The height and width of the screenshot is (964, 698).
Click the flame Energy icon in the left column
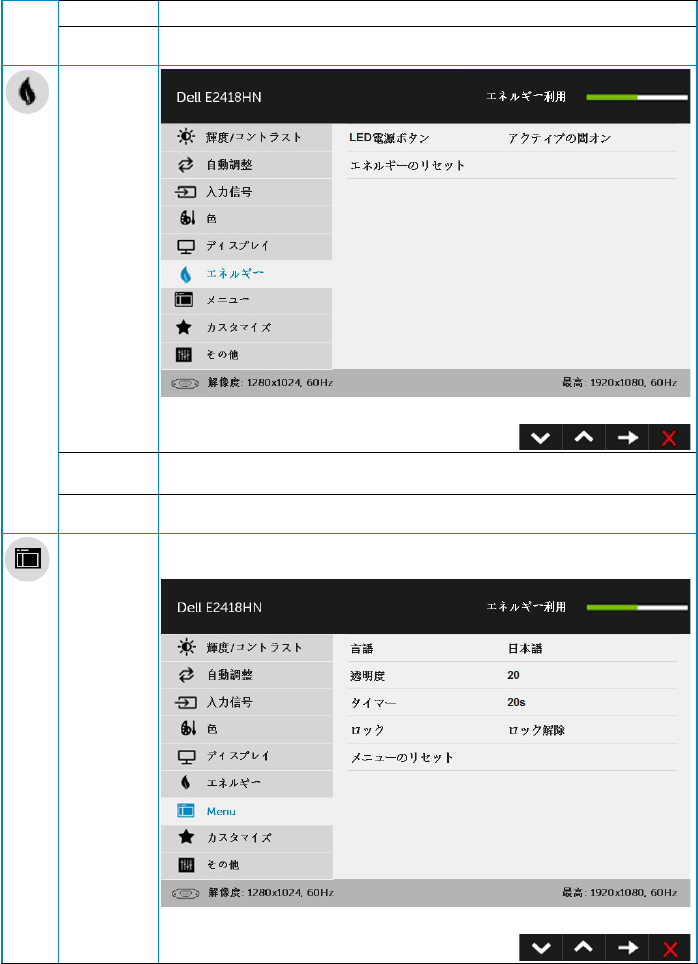27,91
